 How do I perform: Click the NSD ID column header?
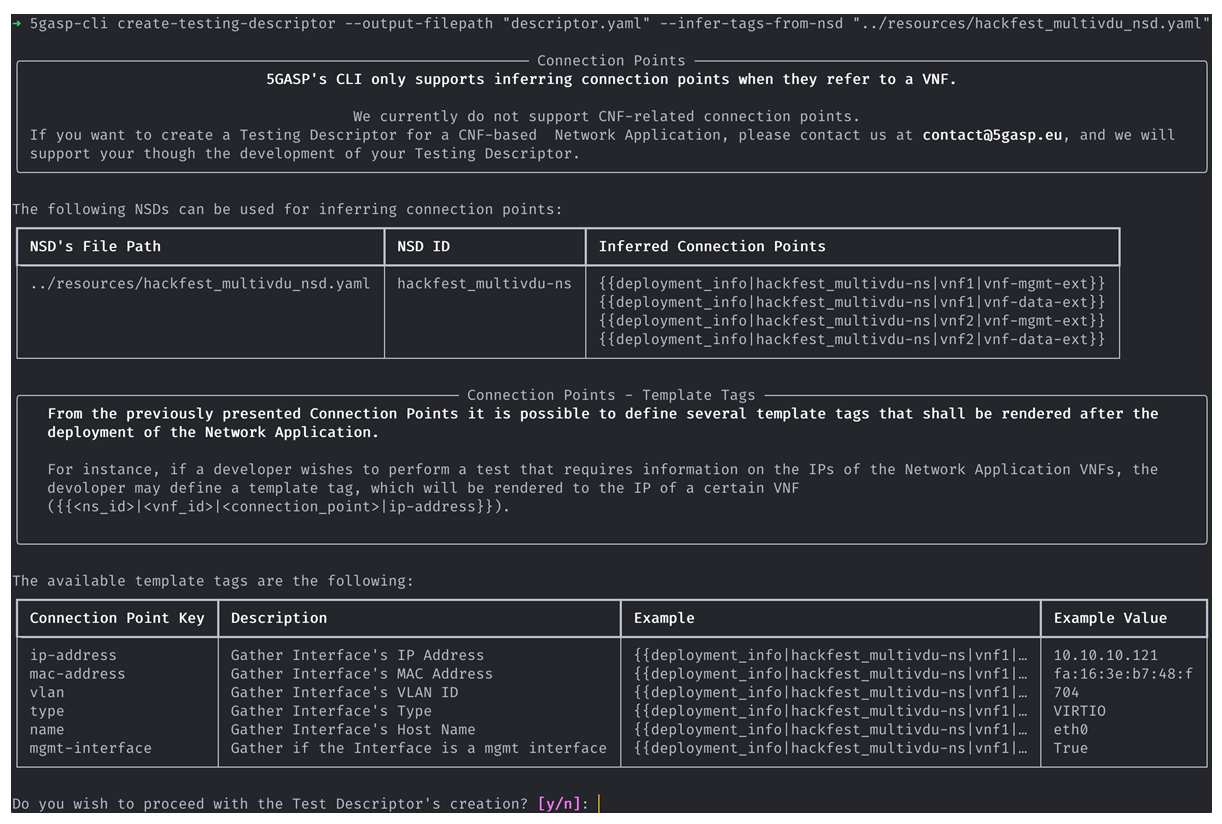[423, 246]
